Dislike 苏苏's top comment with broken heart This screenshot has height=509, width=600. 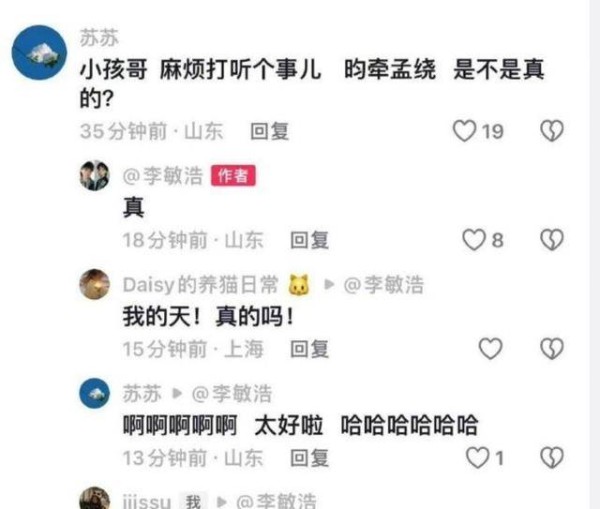coord(552,131)
